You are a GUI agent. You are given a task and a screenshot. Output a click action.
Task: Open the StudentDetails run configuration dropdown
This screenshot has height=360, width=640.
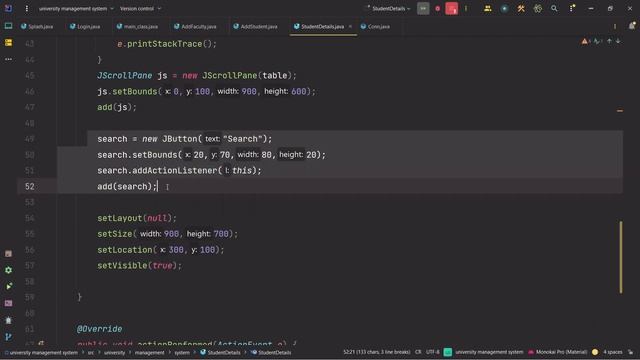coord(388,9)
